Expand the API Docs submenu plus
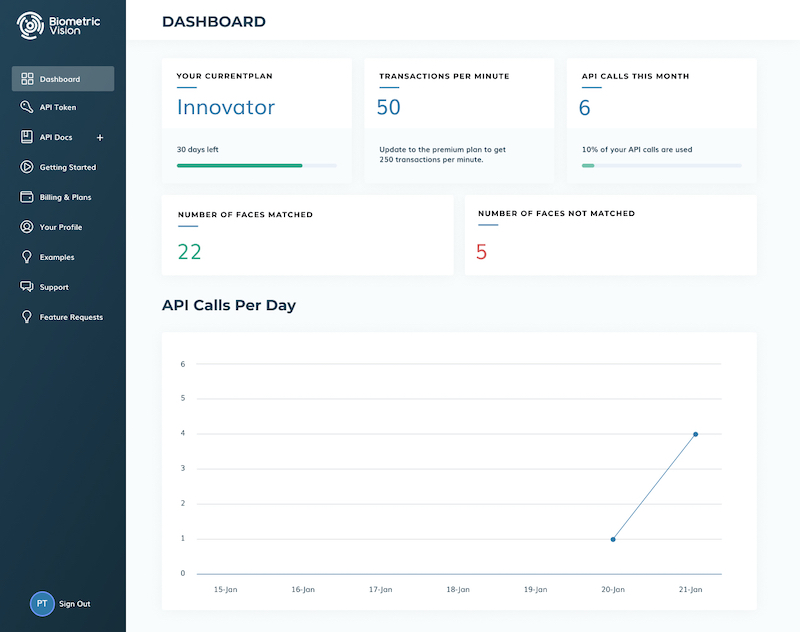The image size is (800, 632). (100, 138)
